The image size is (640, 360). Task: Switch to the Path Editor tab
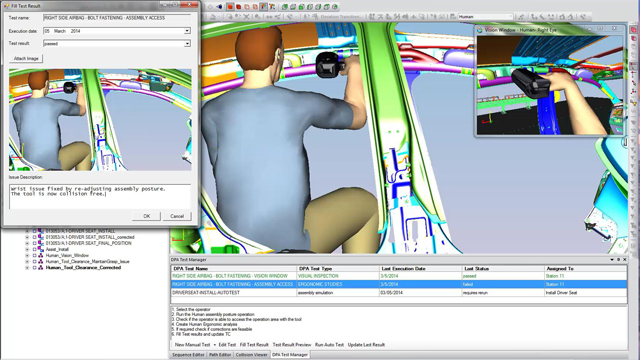tap(220, 355)
